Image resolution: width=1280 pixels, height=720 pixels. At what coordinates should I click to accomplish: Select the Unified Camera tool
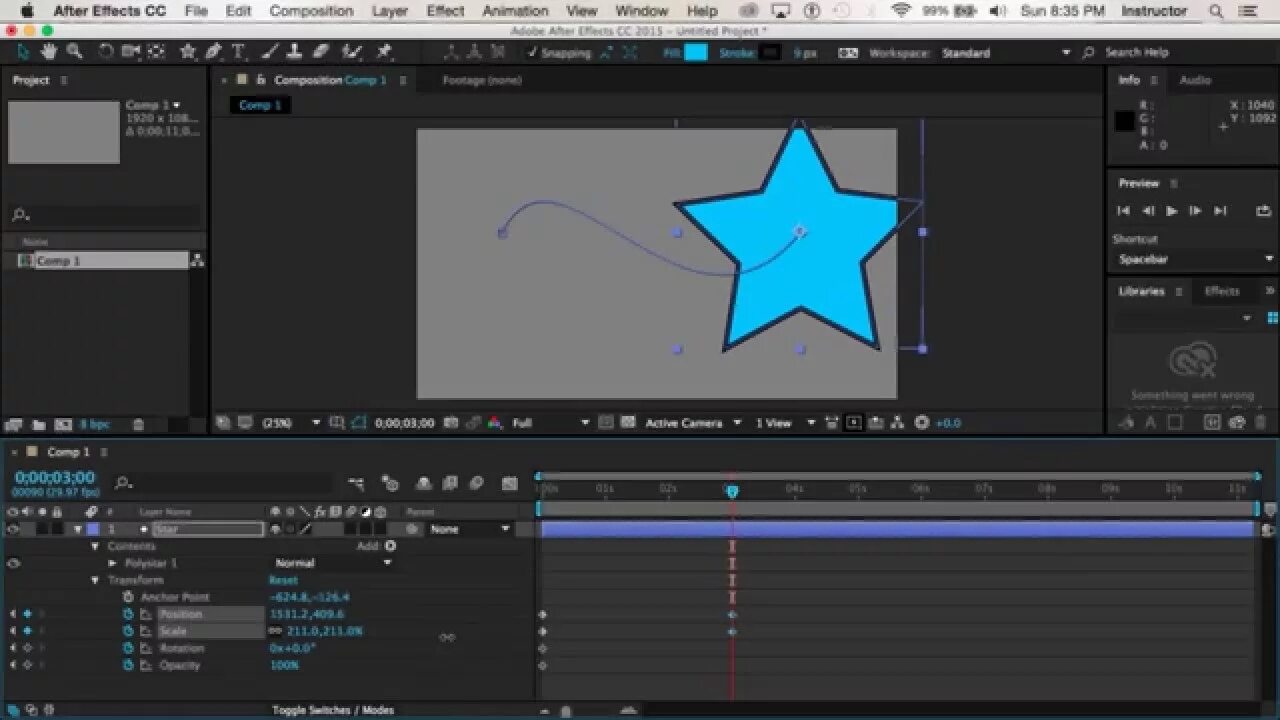point(131,51)
